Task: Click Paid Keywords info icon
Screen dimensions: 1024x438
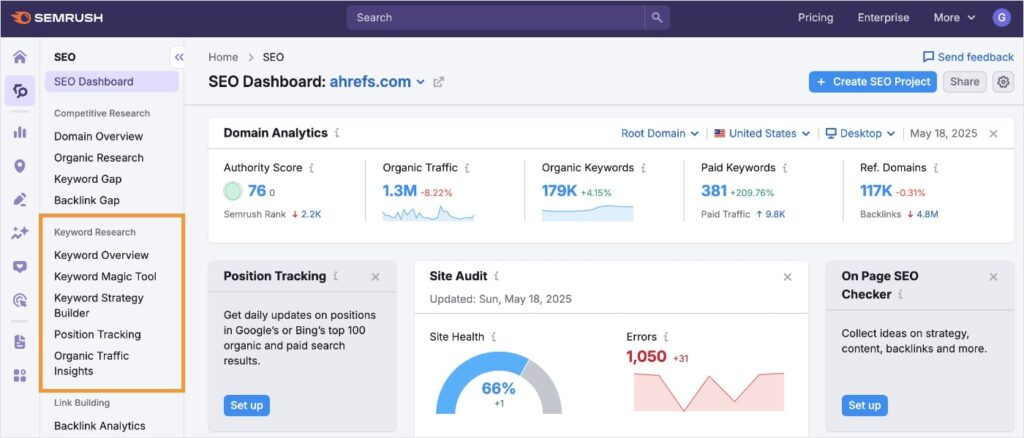Action: (x=784, y=168)
